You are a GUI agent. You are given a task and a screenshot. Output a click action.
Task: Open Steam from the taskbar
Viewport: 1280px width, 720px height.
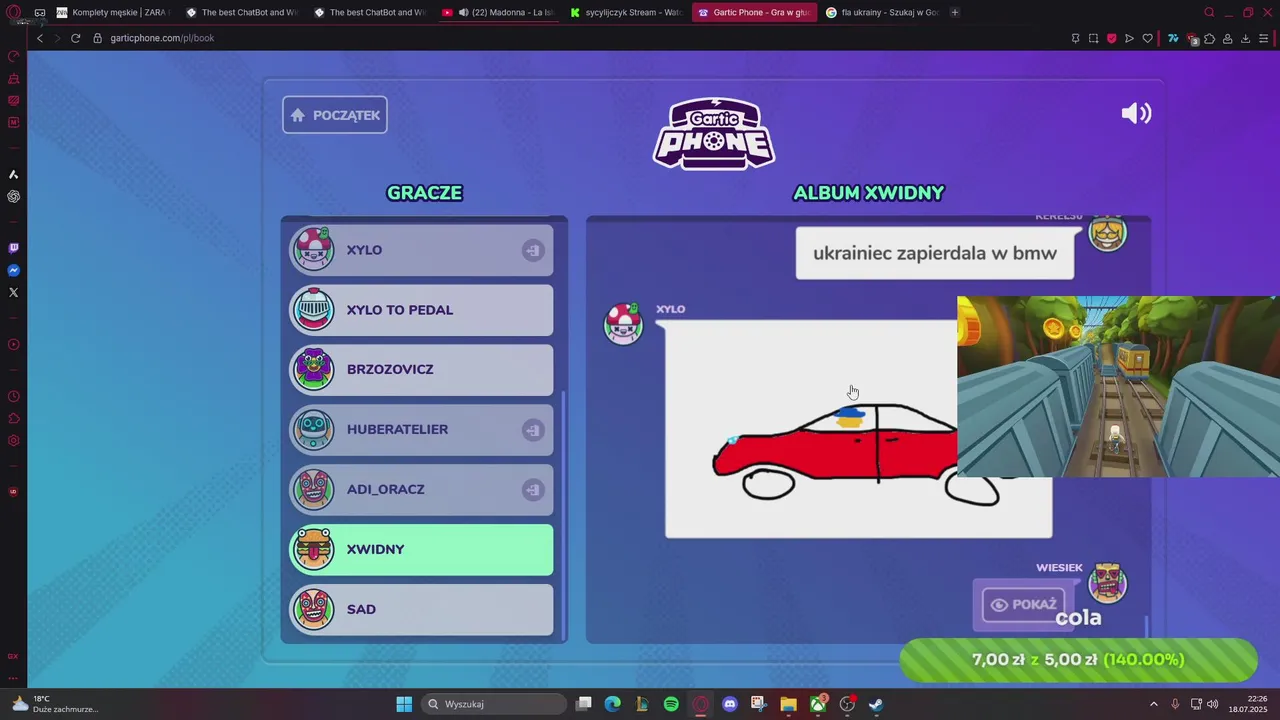(876, 704)
